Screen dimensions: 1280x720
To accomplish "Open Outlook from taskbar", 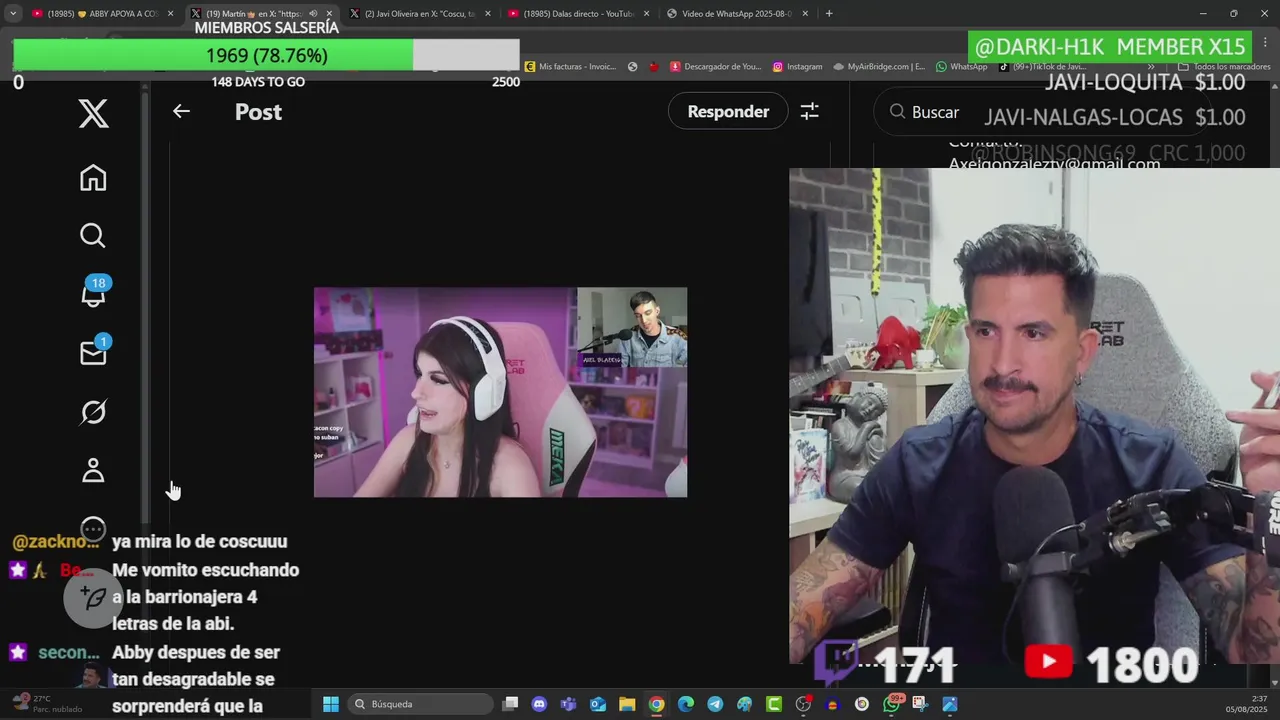I will [x=598, y=704].
